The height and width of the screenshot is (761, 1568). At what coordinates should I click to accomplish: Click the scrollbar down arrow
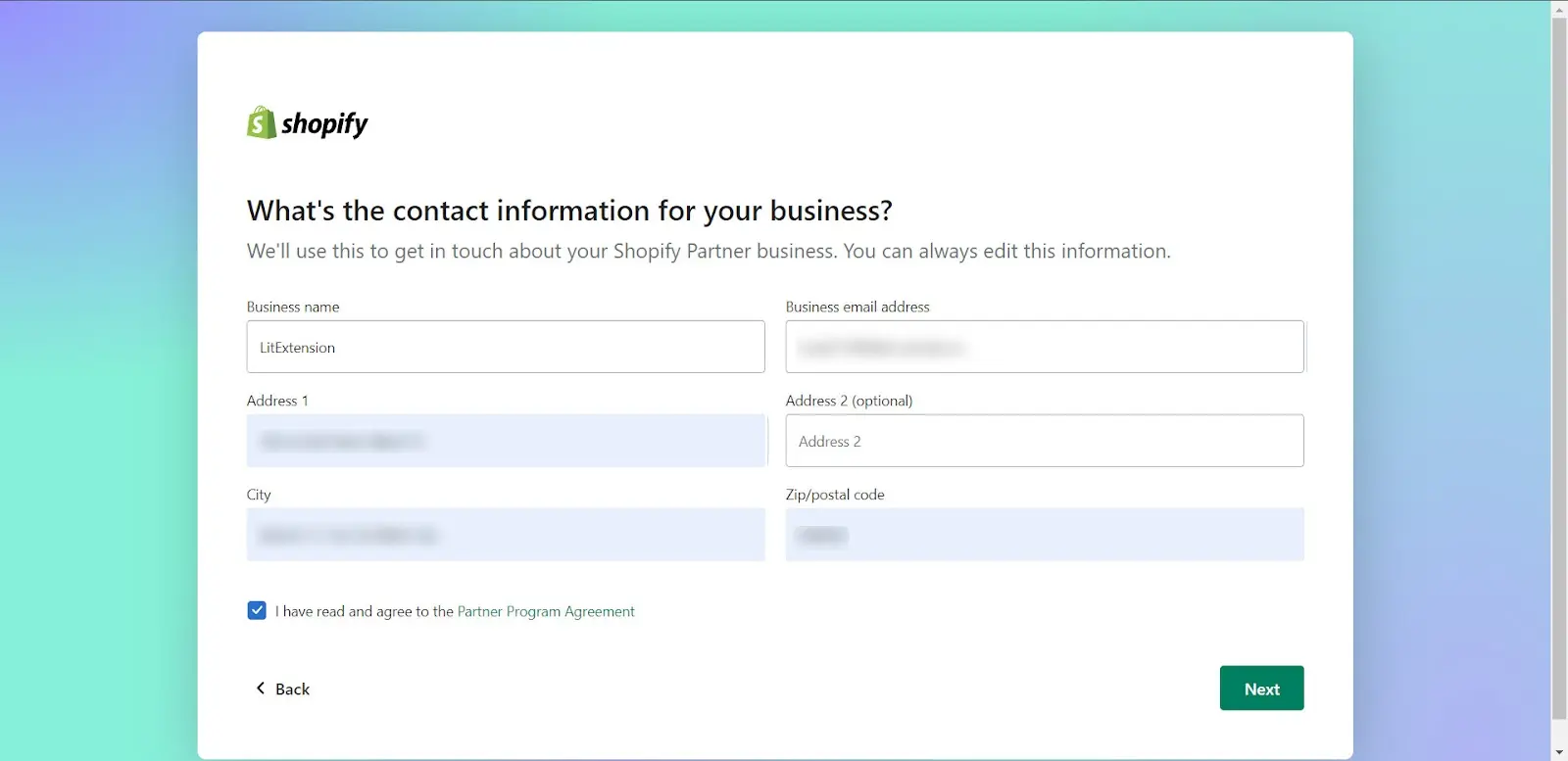click(x=1559, y=752)
